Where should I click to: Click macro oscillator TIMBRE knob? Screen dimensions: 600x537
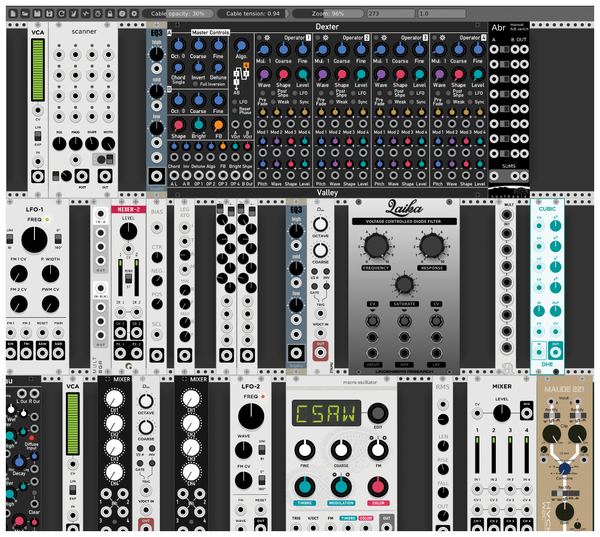(305, 486)
